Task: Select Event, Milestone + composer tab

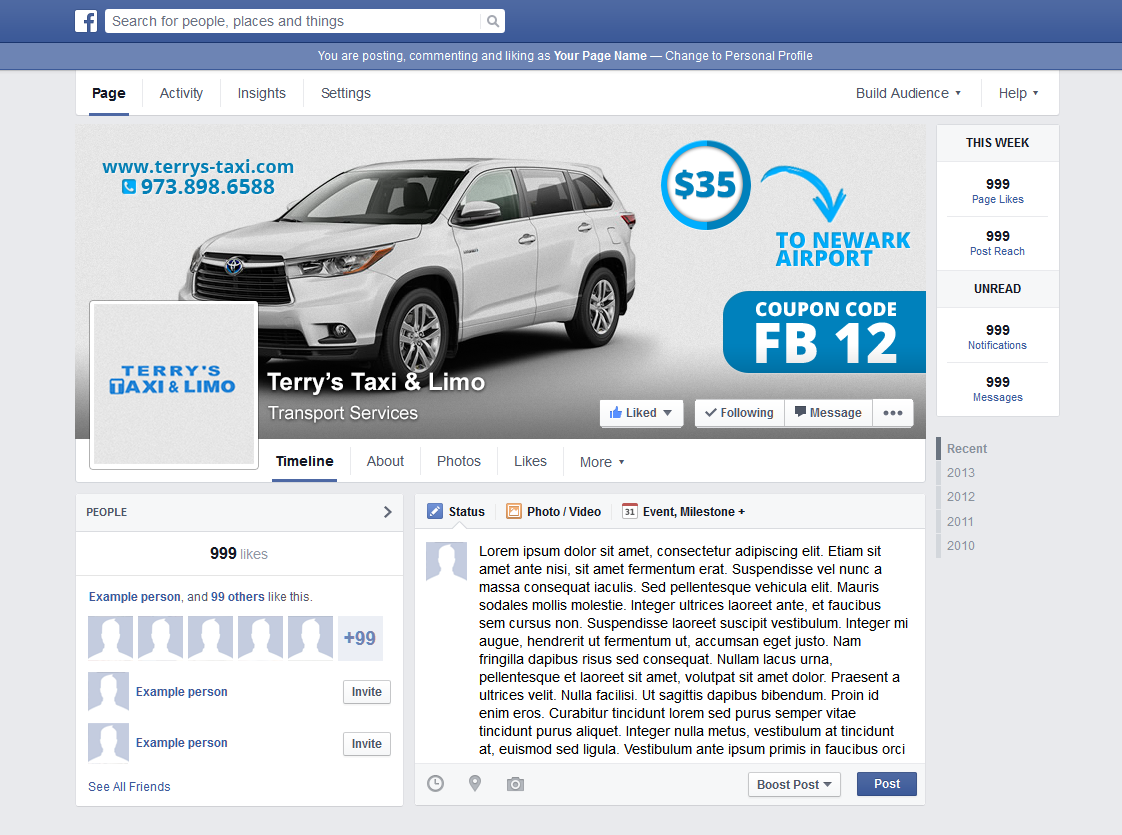Action: click(x=683, y=512)
